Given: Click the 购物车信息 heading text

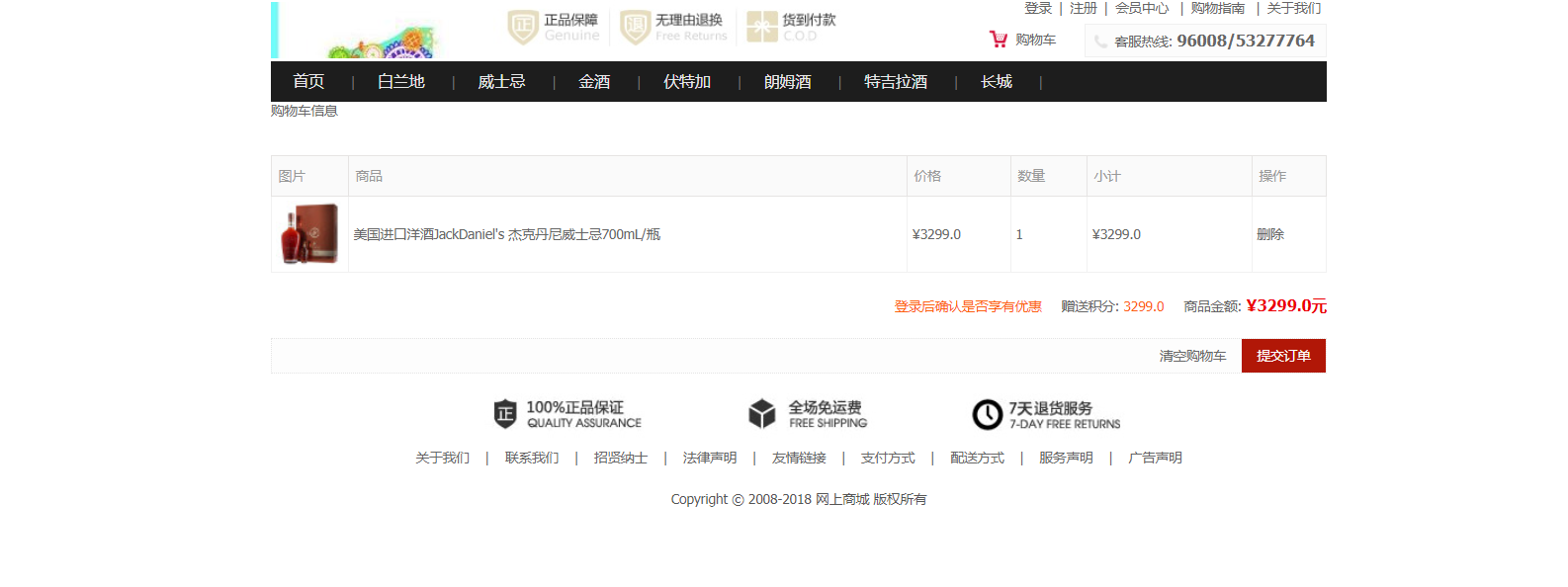Looking at the screenshot, I should click(x=305, y=111).
